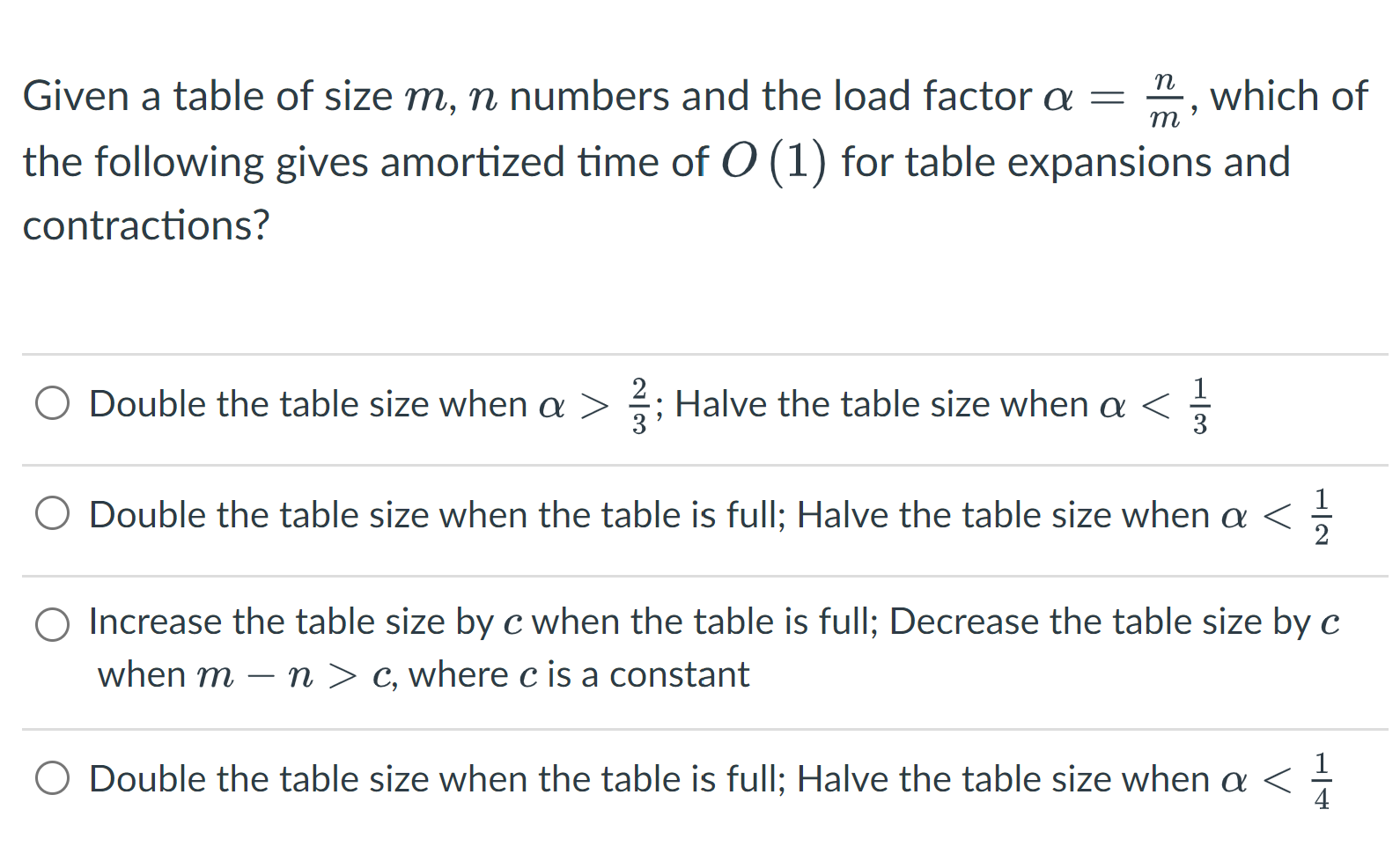Click the divider line between first two options

[x=700, y=463]
